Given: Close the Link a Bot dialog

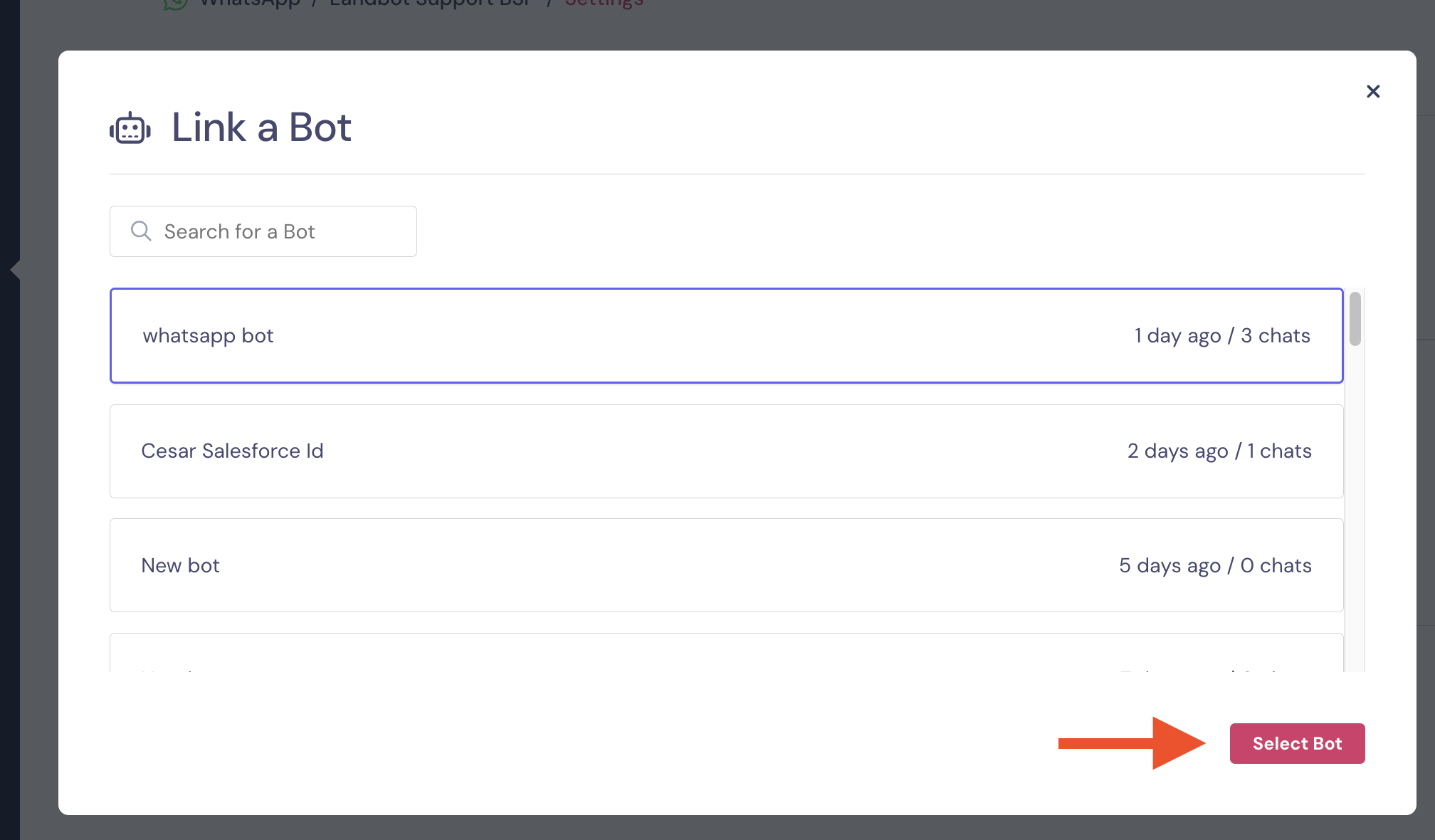Looking at the screenshot, I should pos(1373,91).
